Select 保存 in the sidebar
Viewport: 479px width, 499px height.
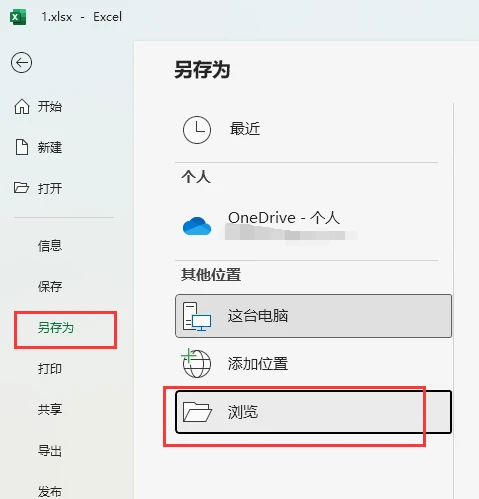click(50, 286)
